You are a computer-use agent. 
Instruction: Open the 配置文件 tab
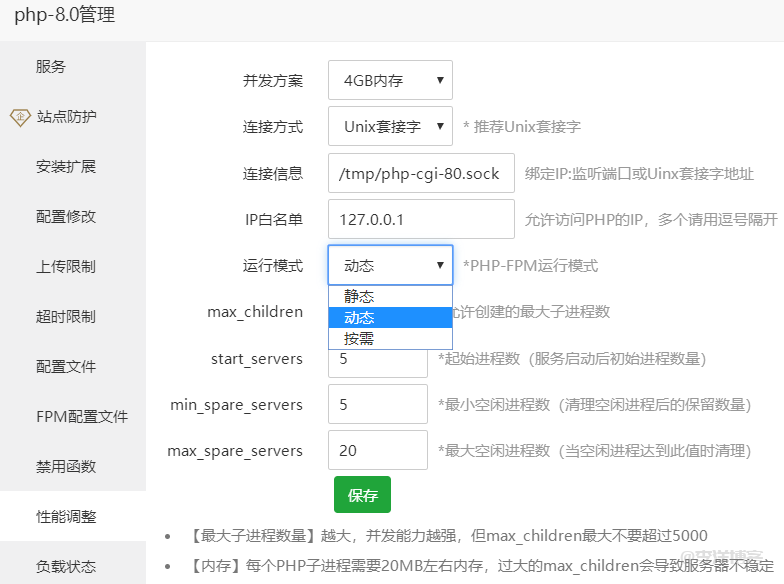(x=66, y=367)
